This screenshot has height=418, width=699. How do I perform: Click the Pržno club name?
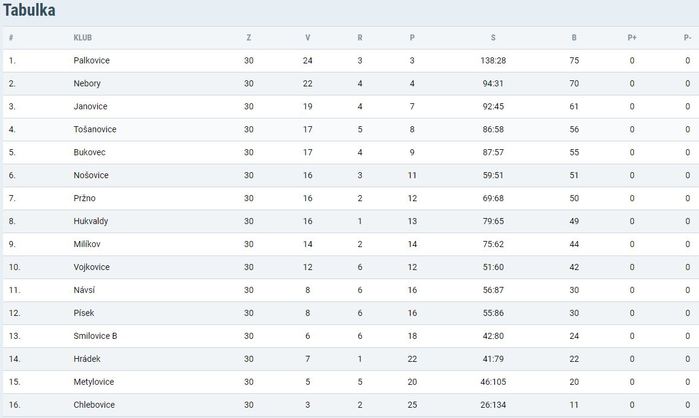(84, 198)
